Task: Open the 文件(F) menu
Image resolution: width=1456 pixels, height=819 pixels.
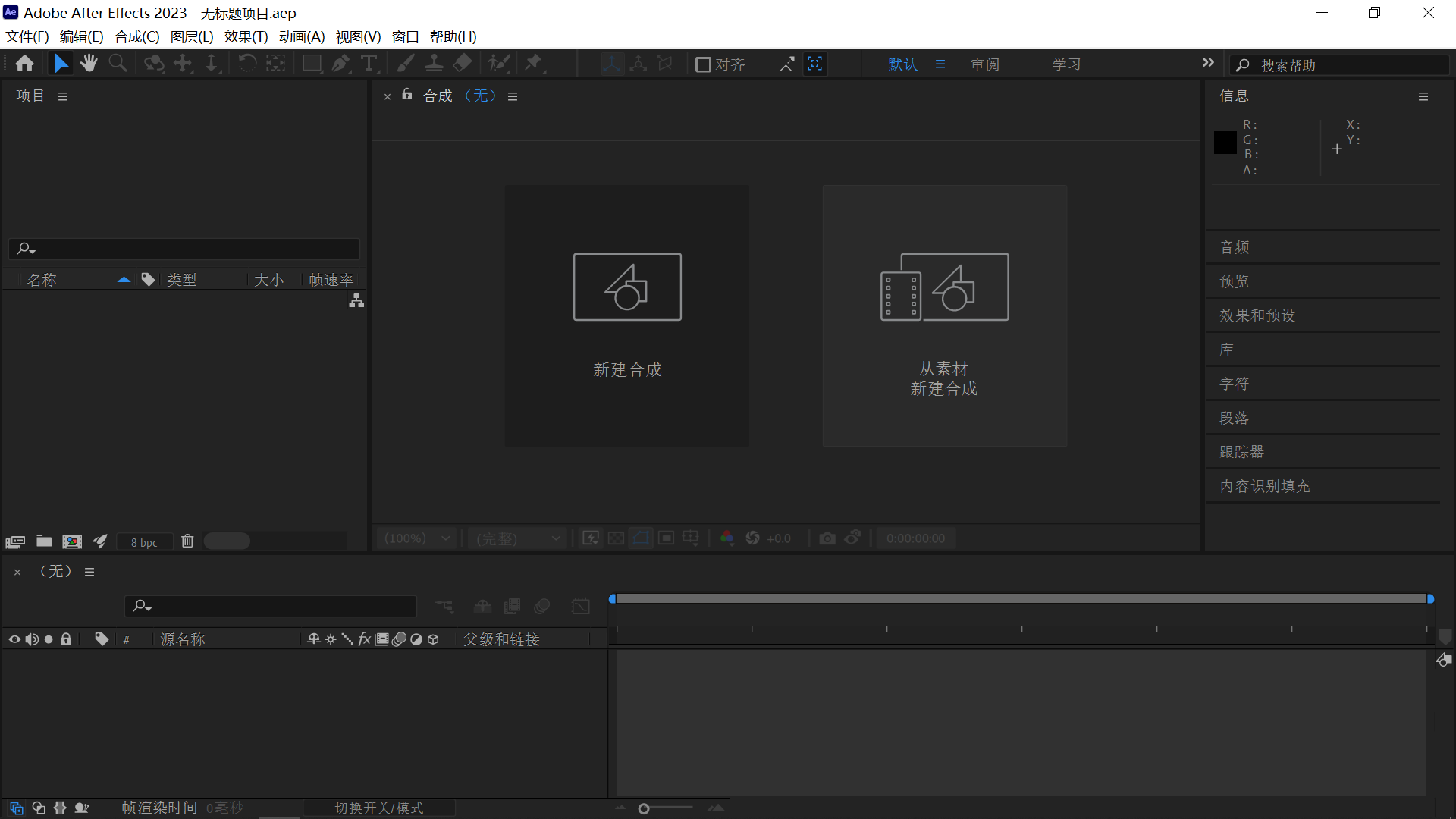Action: pyautogui.click(x=27, y=36)
